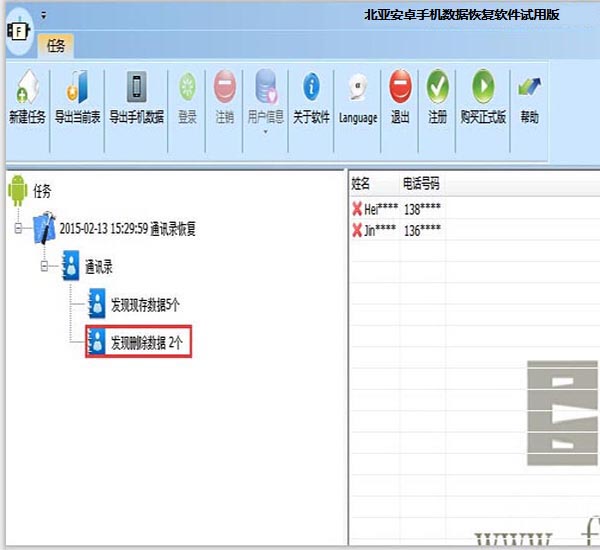Click the green 注册 checkmark icon

[437, 86]
